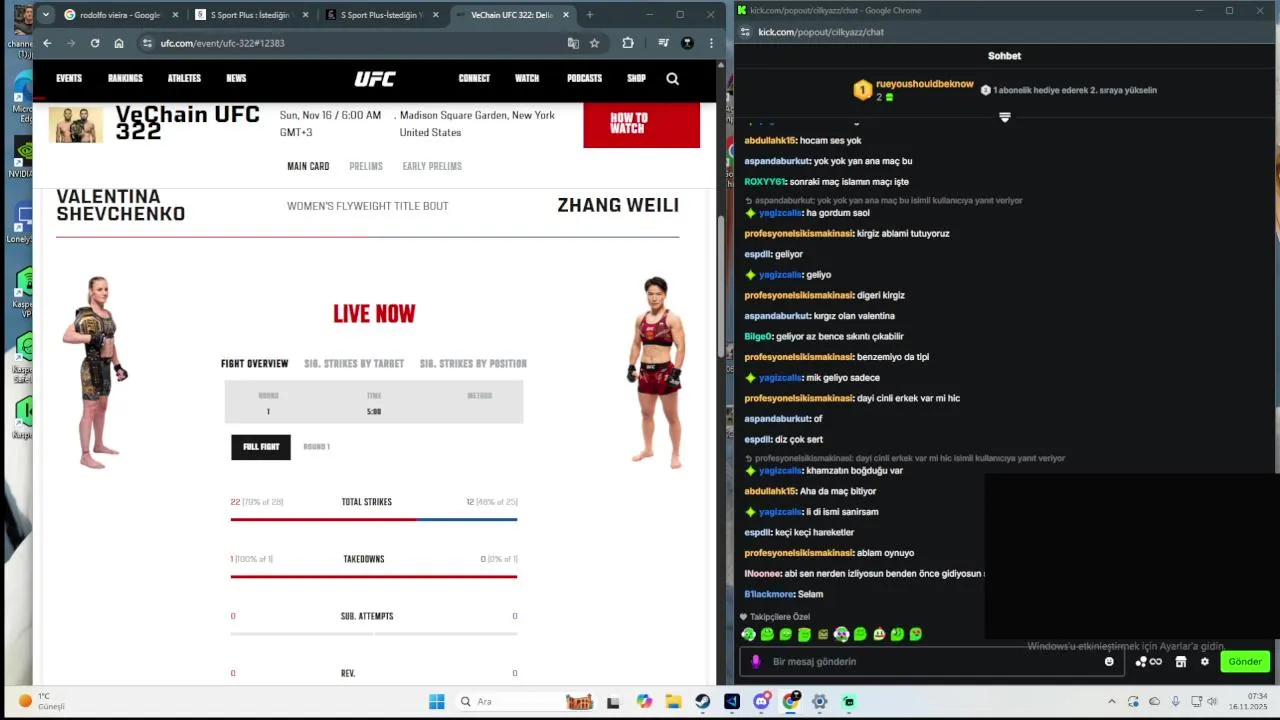Select first green emote in follower emotes
Image resolution: width=1280 pixels, height=720 pixels.
click(748, 634)
